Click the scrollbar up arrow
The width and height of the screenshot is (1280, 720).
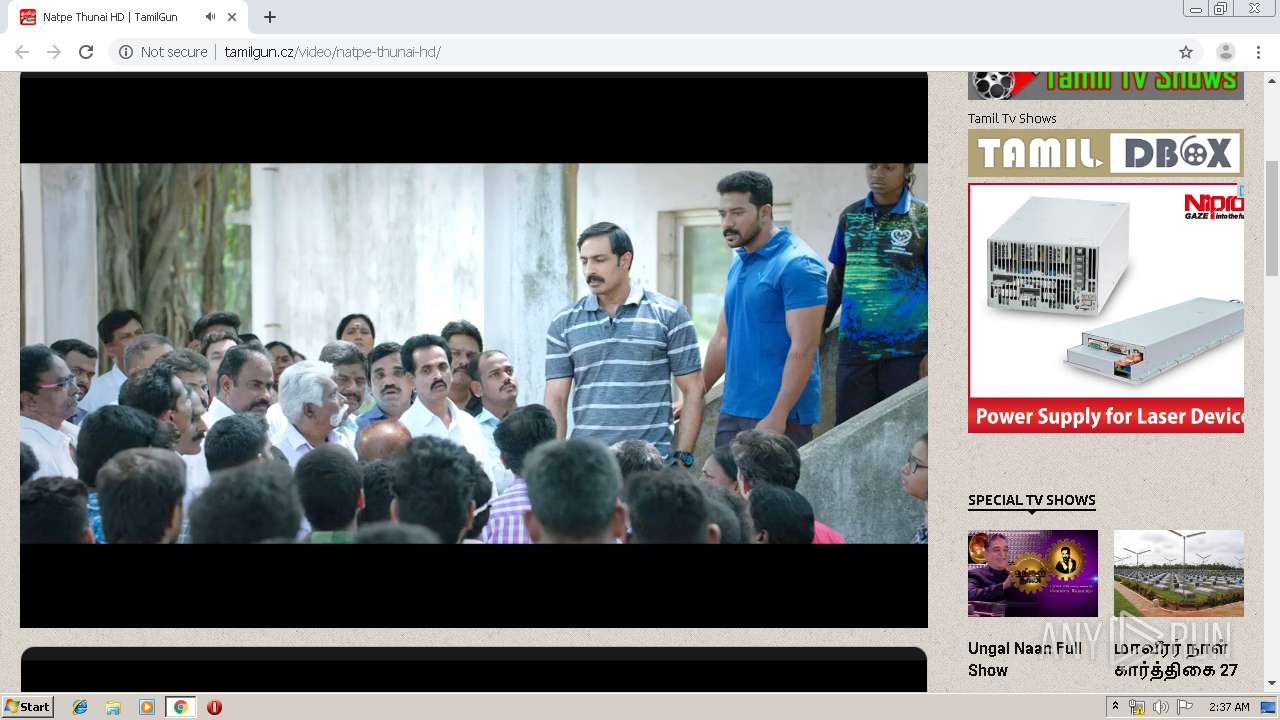(x=1272, y=80)
